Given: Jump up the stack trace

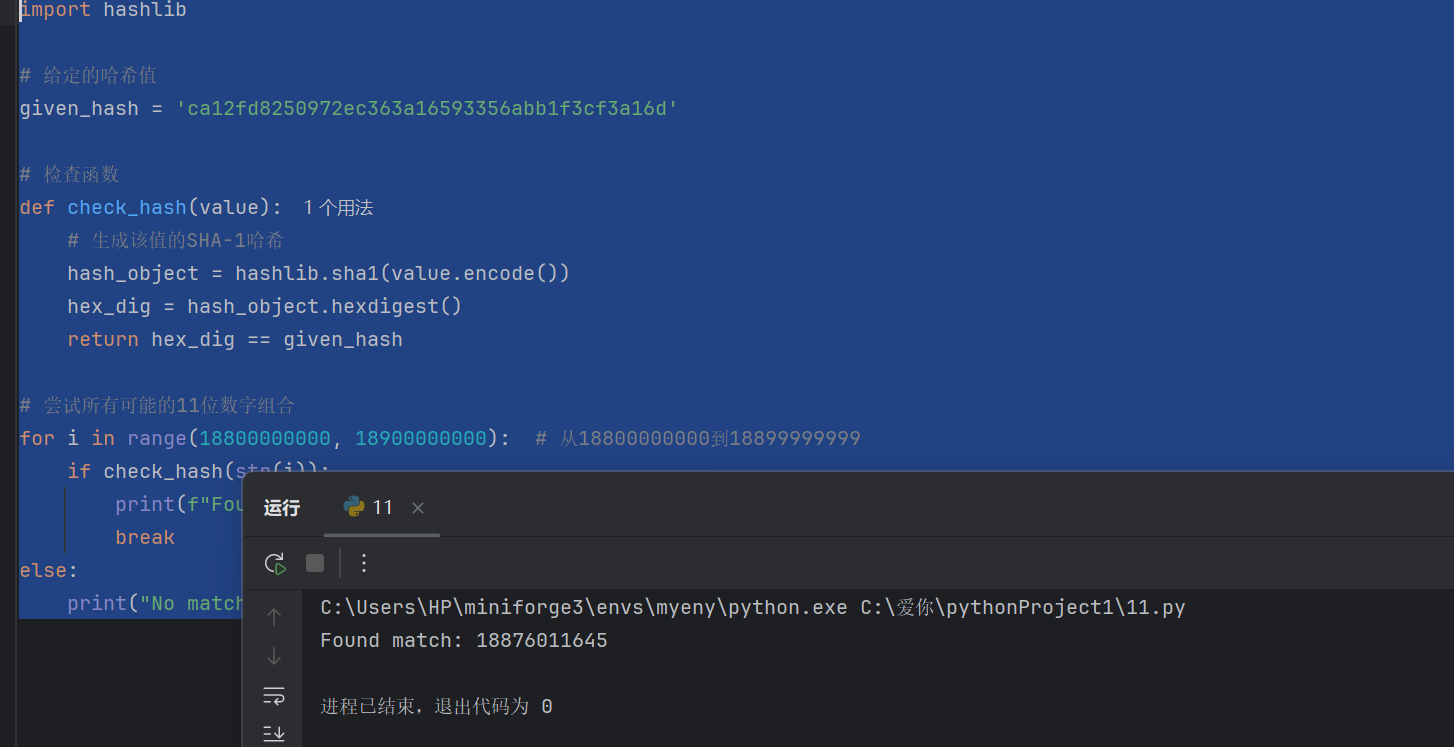Looking at the screenshot, I should click(274, 617).
